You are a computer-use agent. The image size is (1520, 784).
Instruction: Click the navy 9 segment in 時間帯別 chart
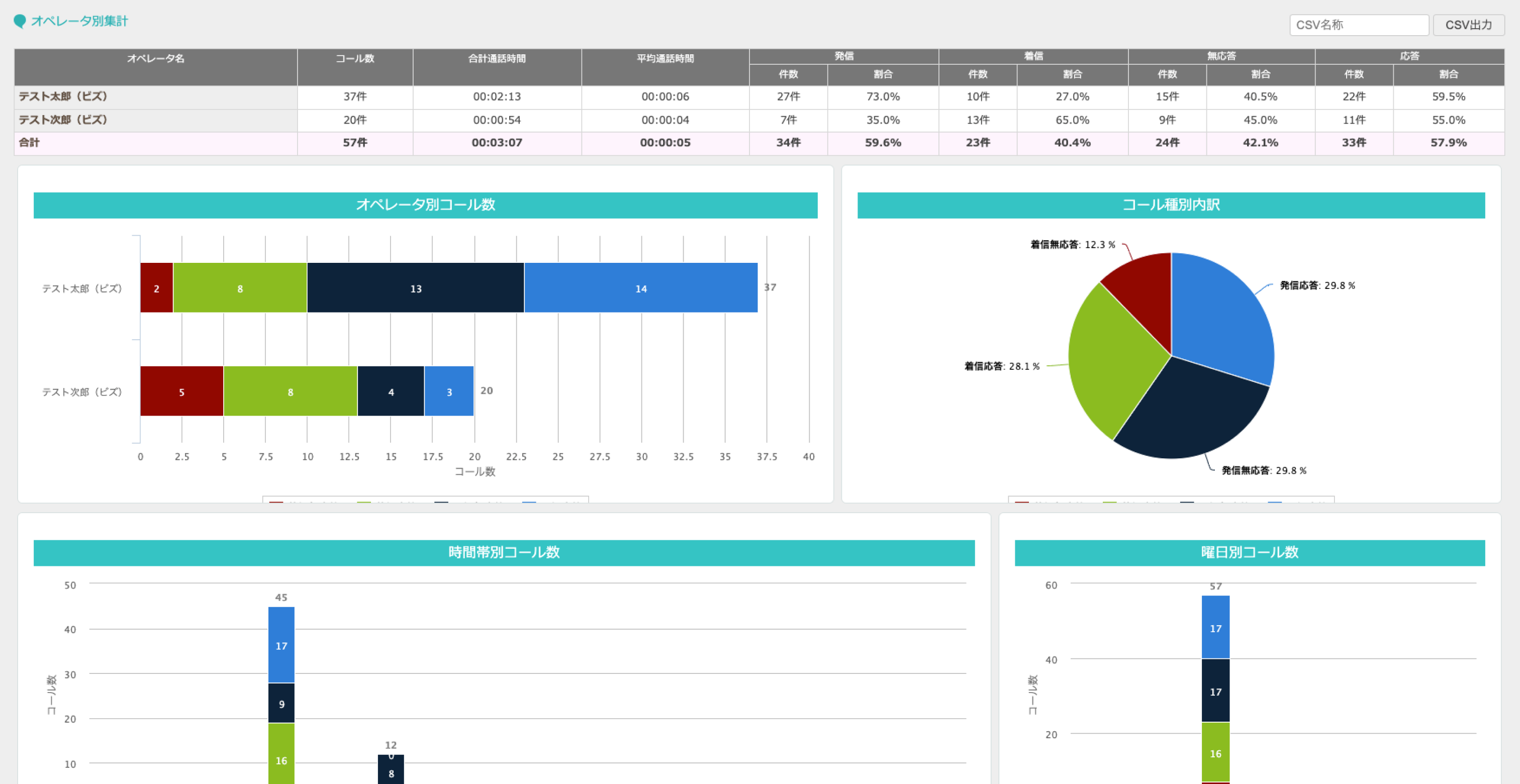click(x=281, y=703)
